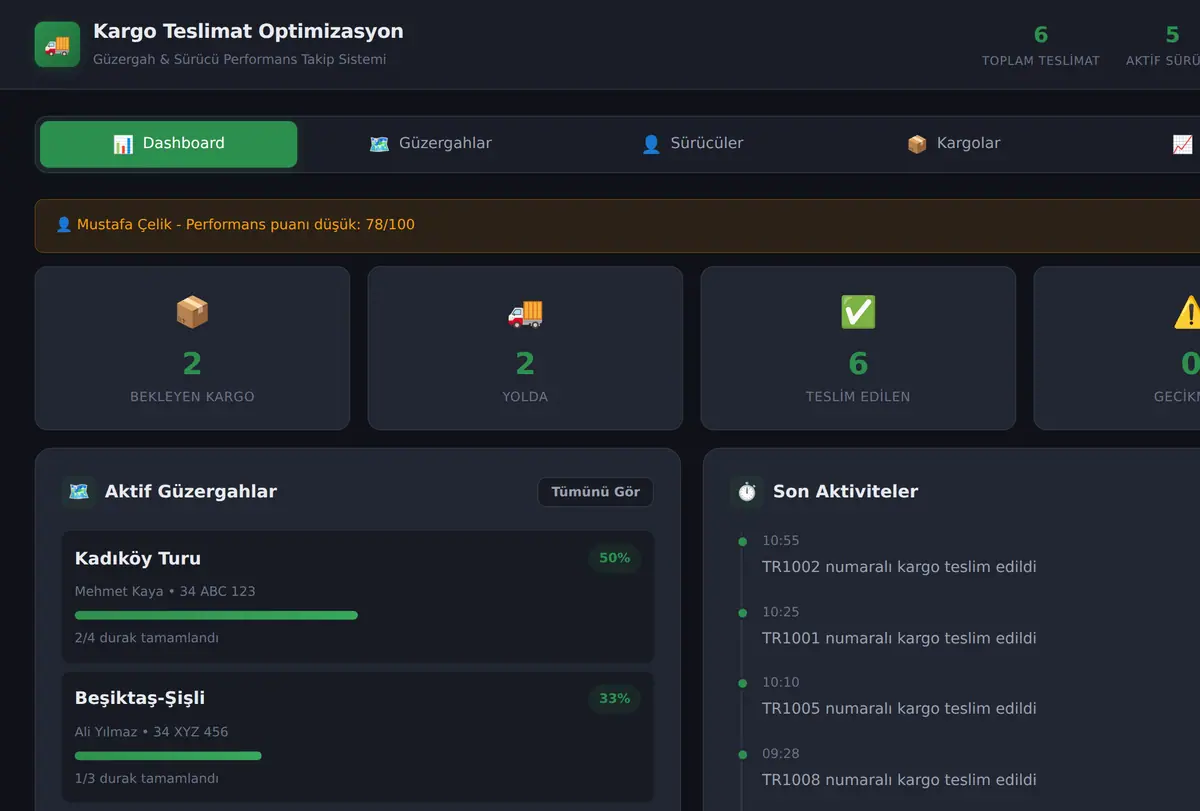
Task: Click the Toplam Teslimat header stat
Action: [1041, 46]
